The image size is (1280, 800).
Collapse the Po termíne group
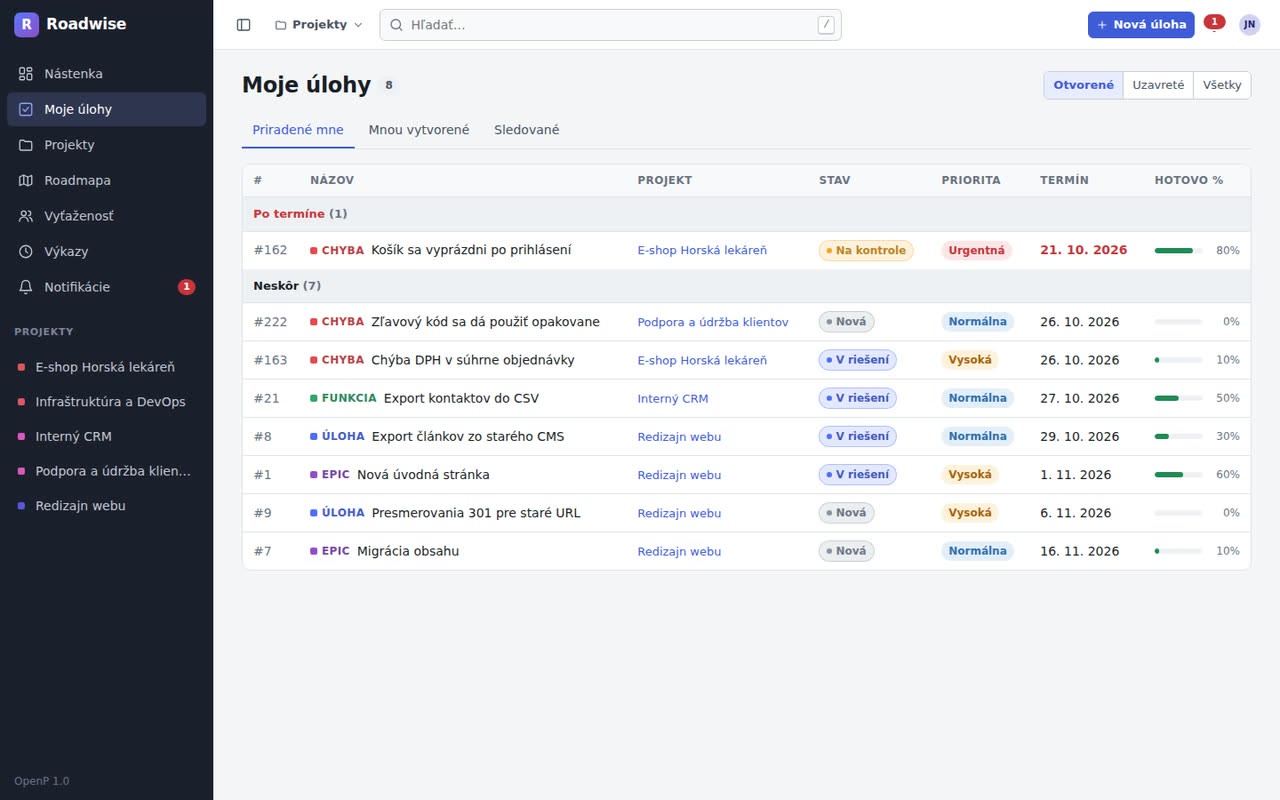(x=300, y=214)
